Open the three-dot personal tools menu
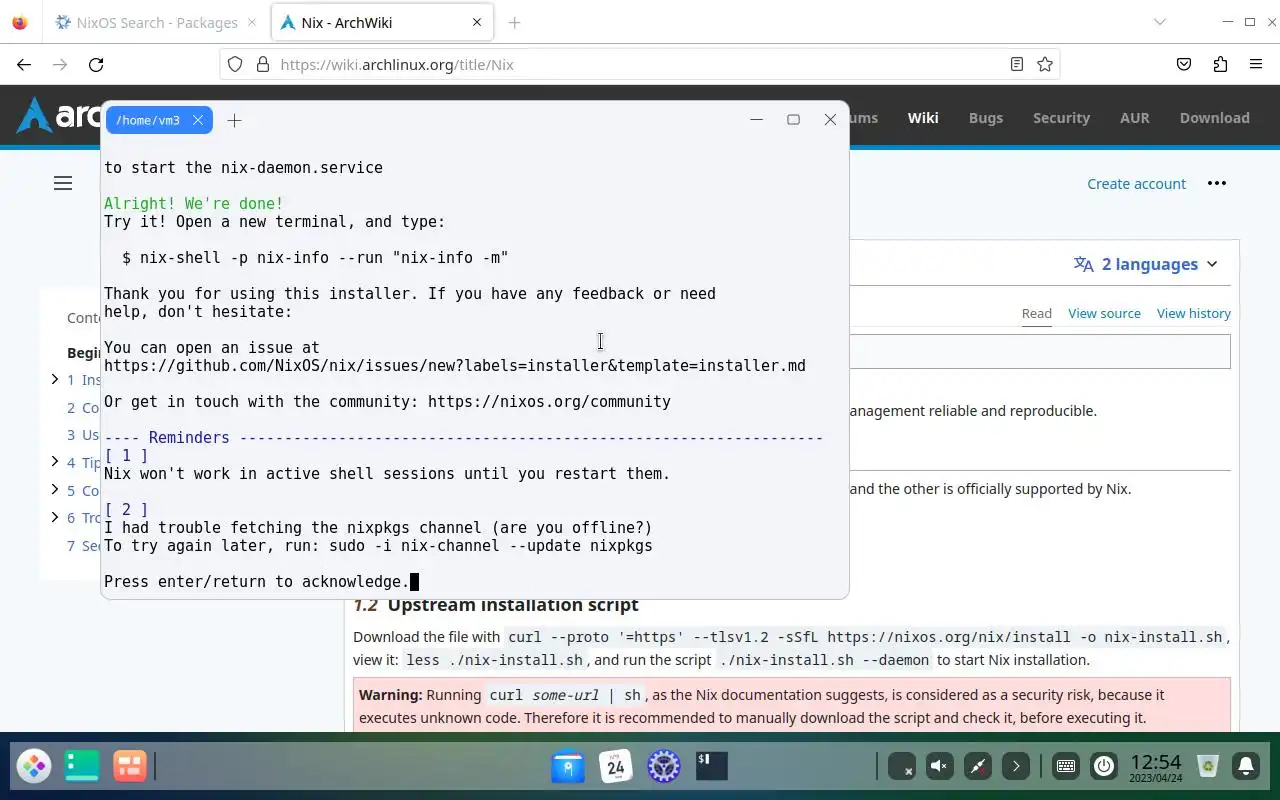The width and height of the screenshot is (1280, 800). coord(1216,183)
